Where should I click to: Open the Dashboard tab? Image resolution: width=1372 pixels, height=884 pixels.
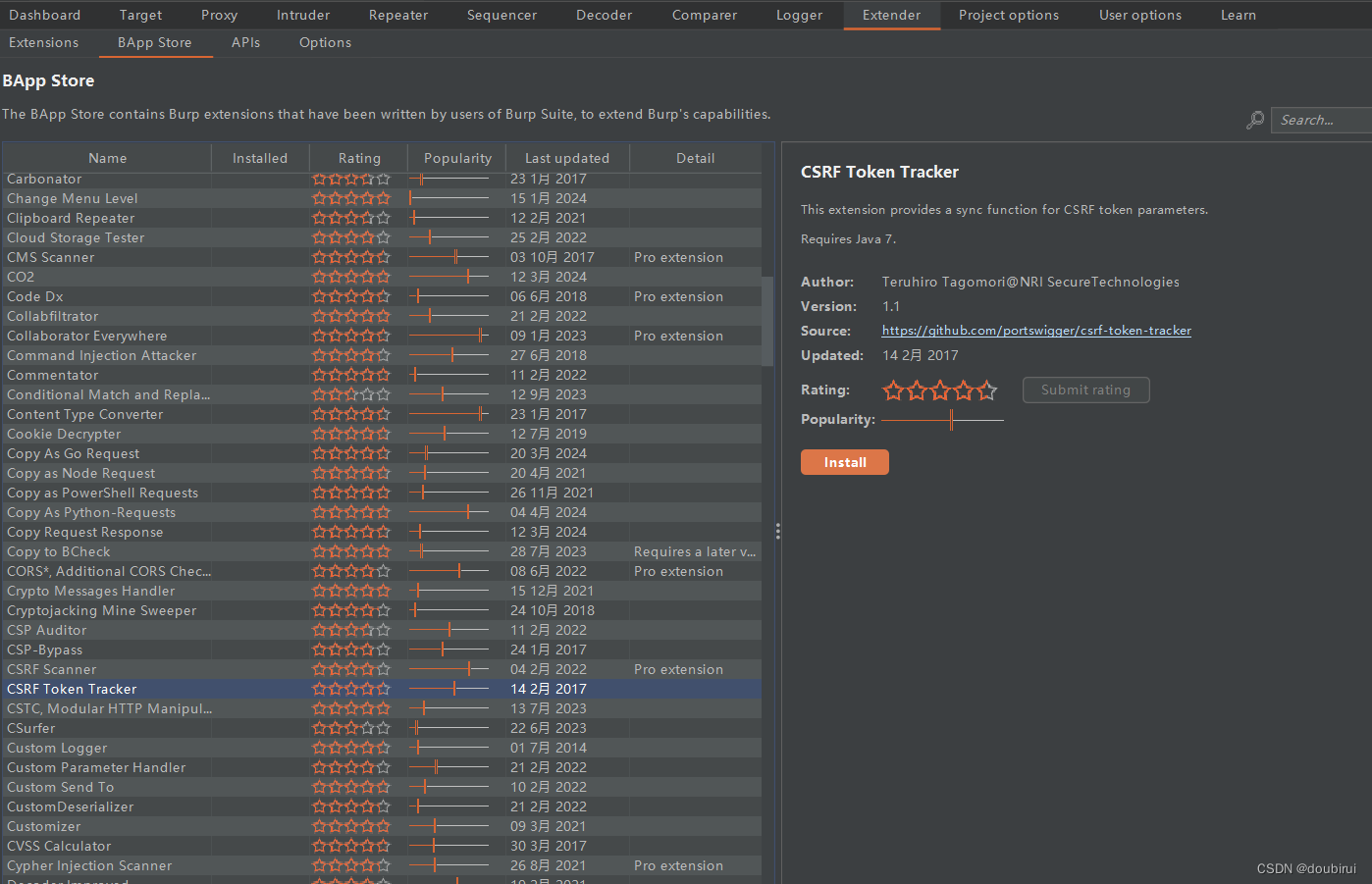point(45,15)
